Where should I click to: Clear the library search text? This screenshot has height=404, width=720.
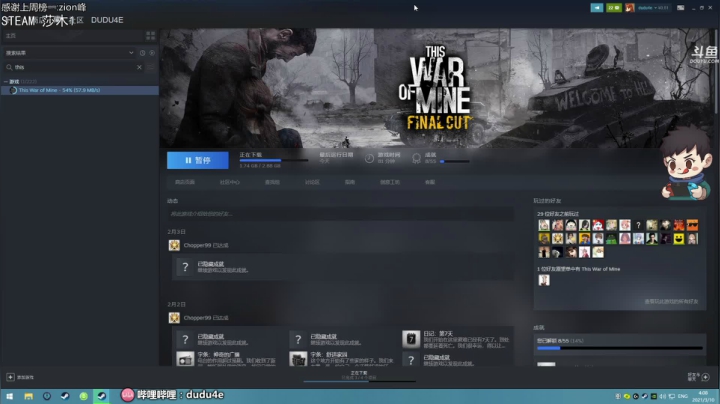[139, 67]
